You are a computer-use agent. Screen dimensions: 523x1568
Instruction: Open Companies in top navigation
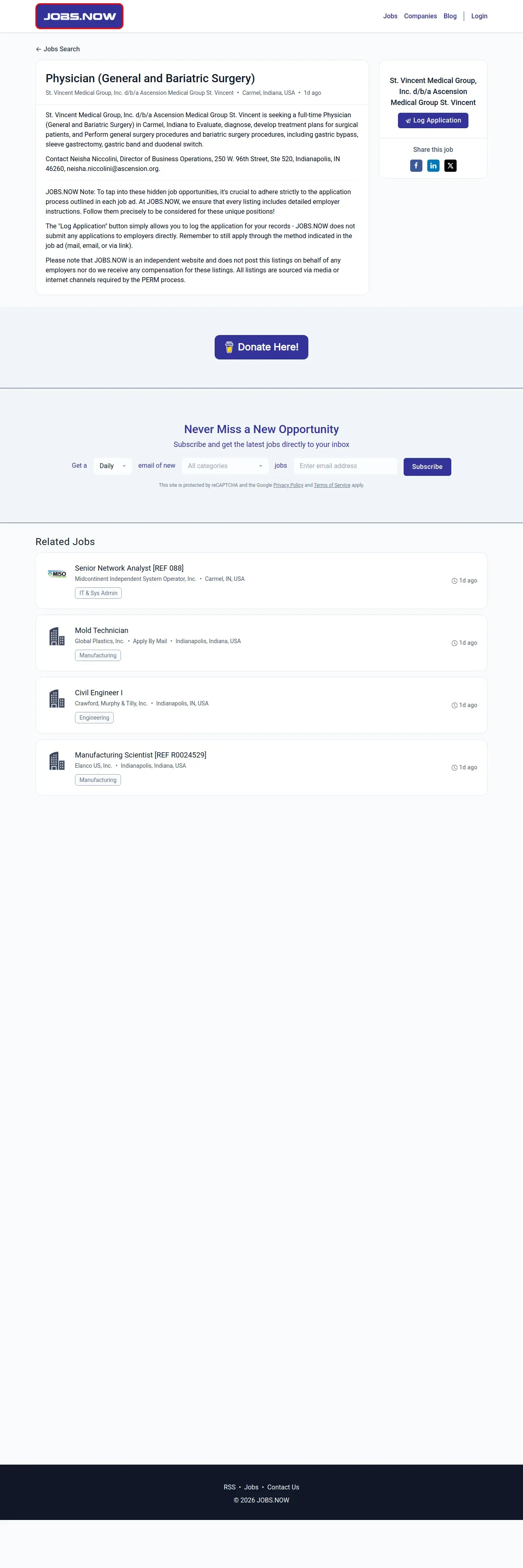coord(420,16)
